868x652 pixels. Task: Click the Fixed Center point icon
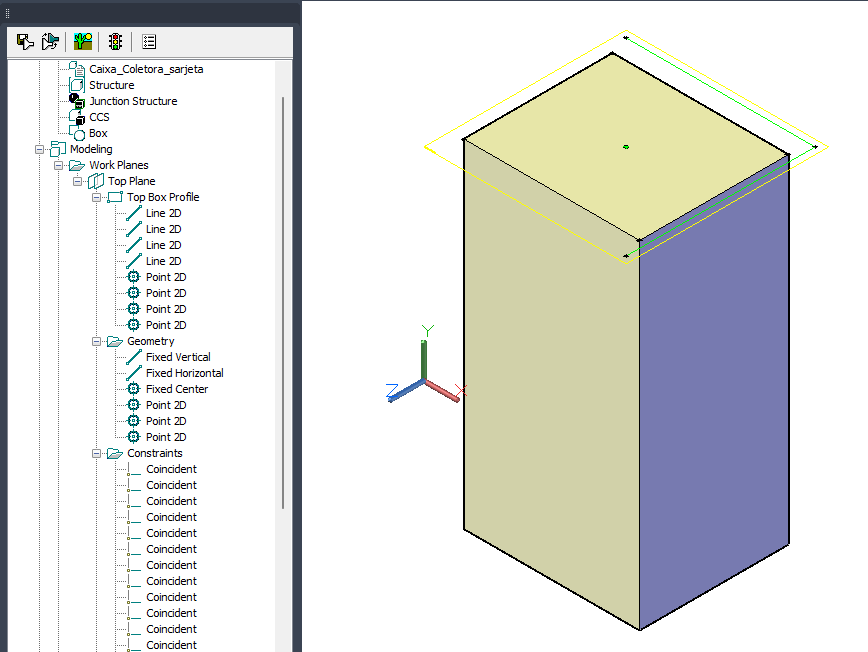click(133, 389)
